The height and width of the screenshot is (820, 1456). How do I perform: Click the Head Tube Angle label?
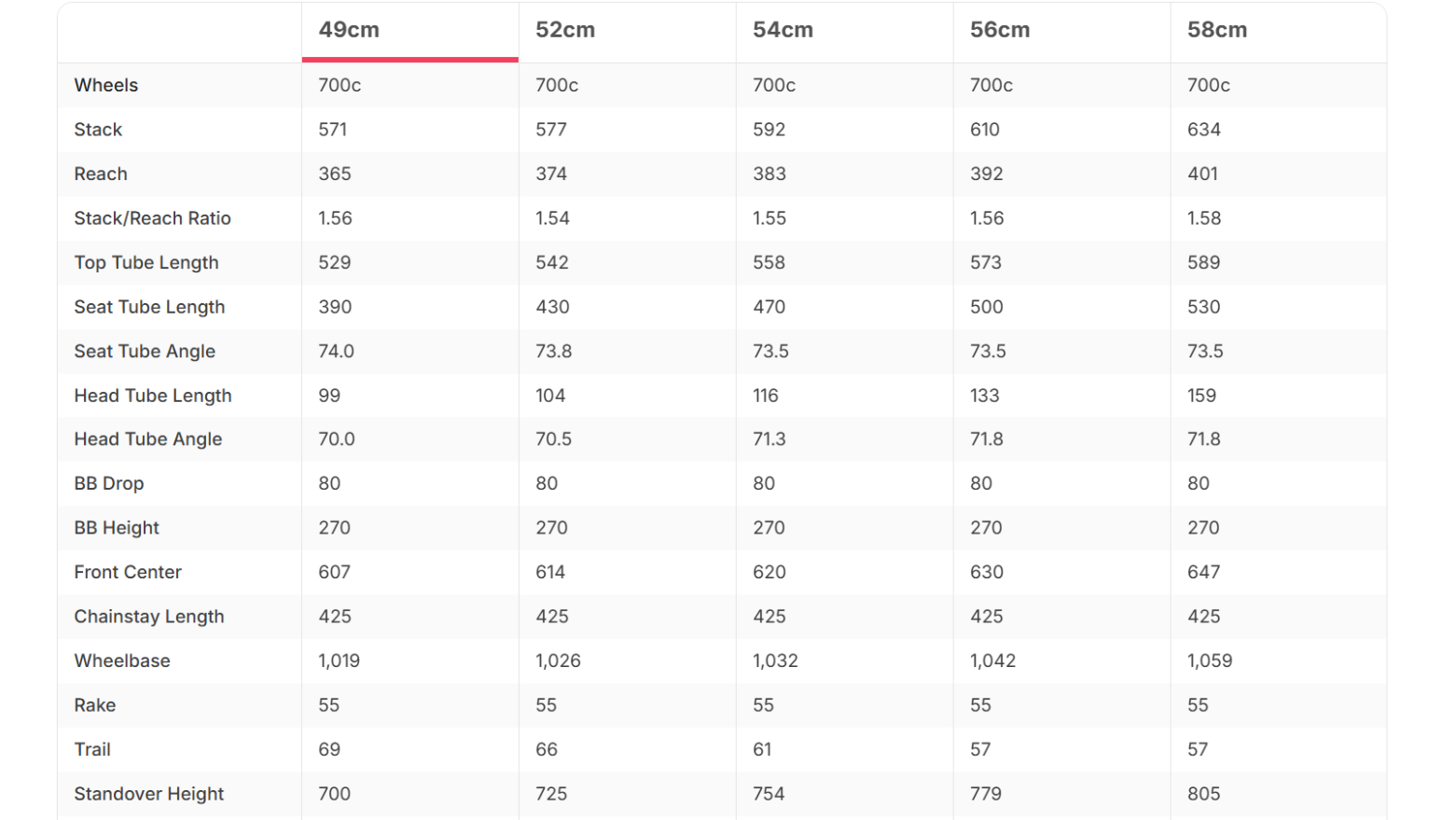tap(148, 439)
